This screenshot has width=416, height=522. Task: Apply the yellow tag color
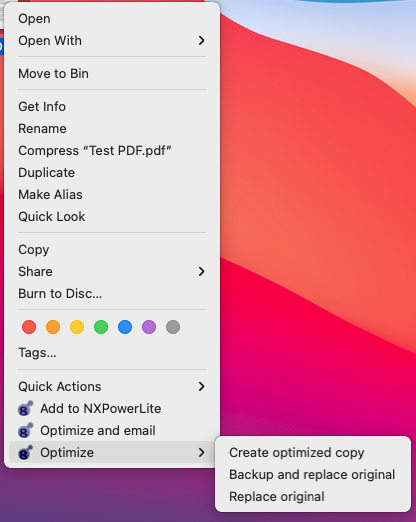[77, 327]
